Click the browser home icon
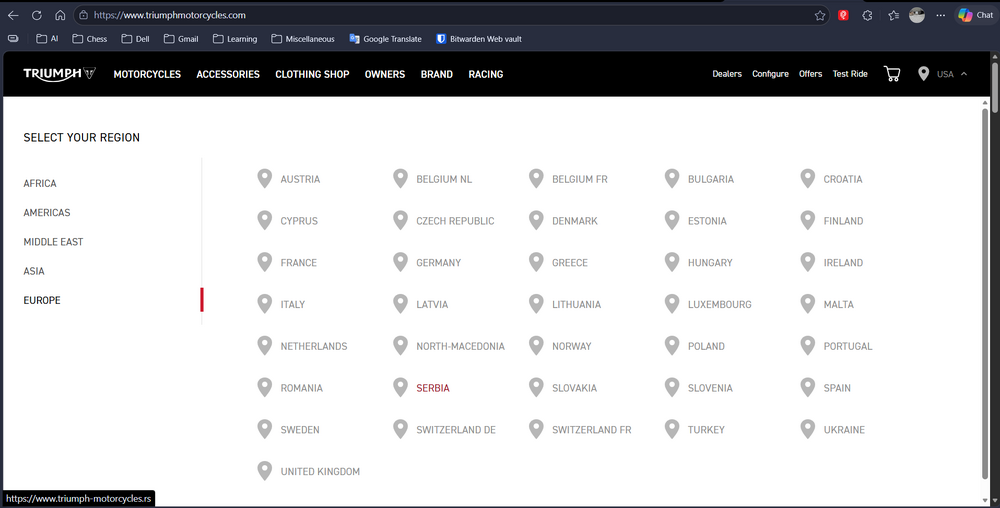The height and width of the screenshot is (508, 1000). coord(60,15)
